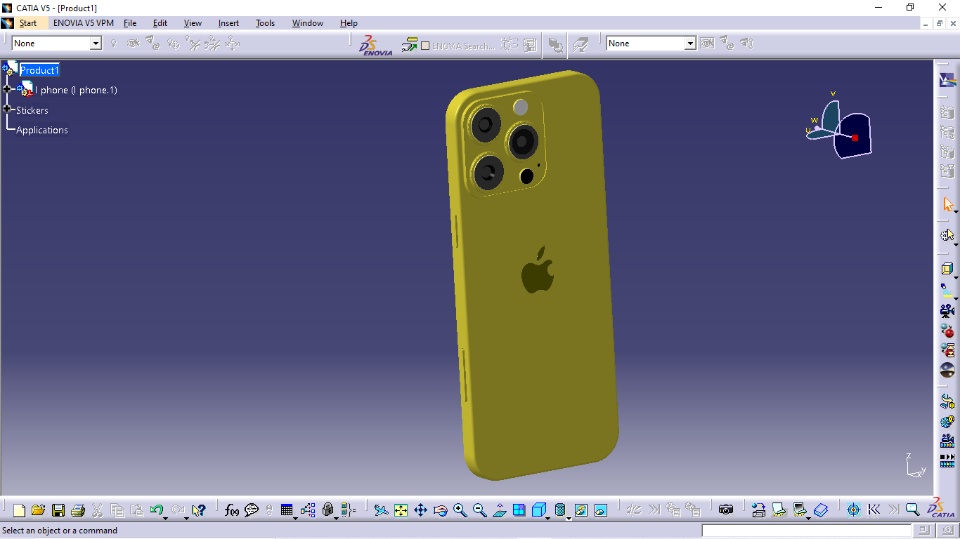Undo the last action
The height and width of the screenshot is (539, 960).
tap(156, 510)
